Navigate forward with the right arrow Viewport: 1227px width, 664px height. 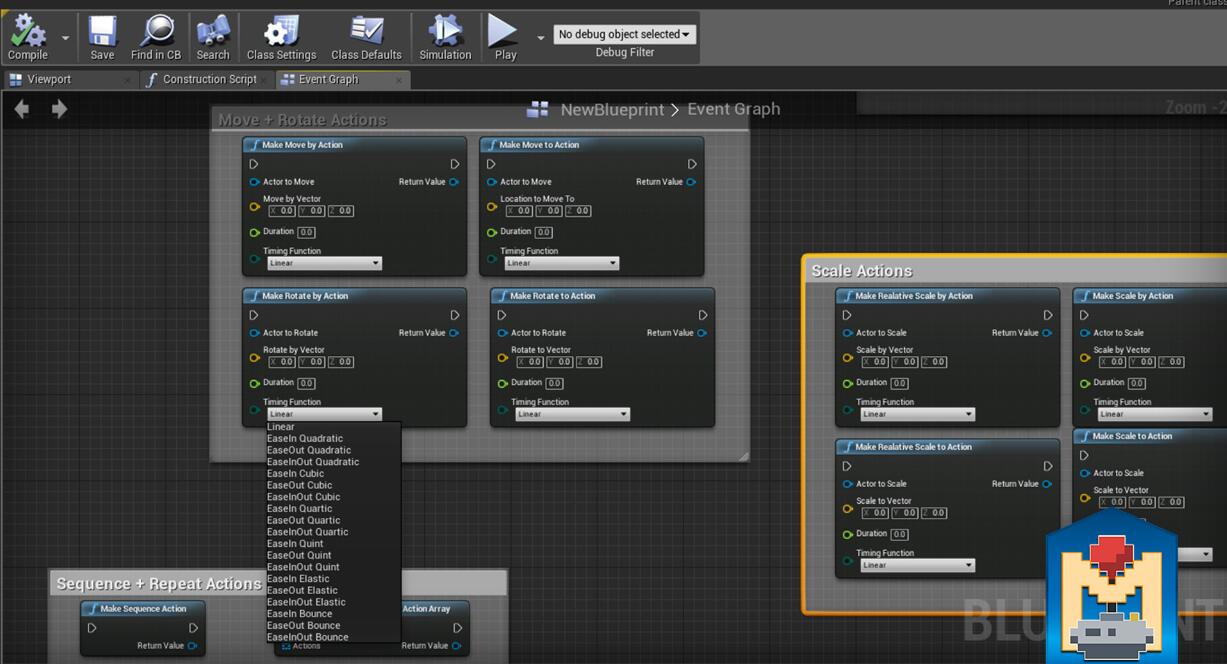(x=59, y=109)
